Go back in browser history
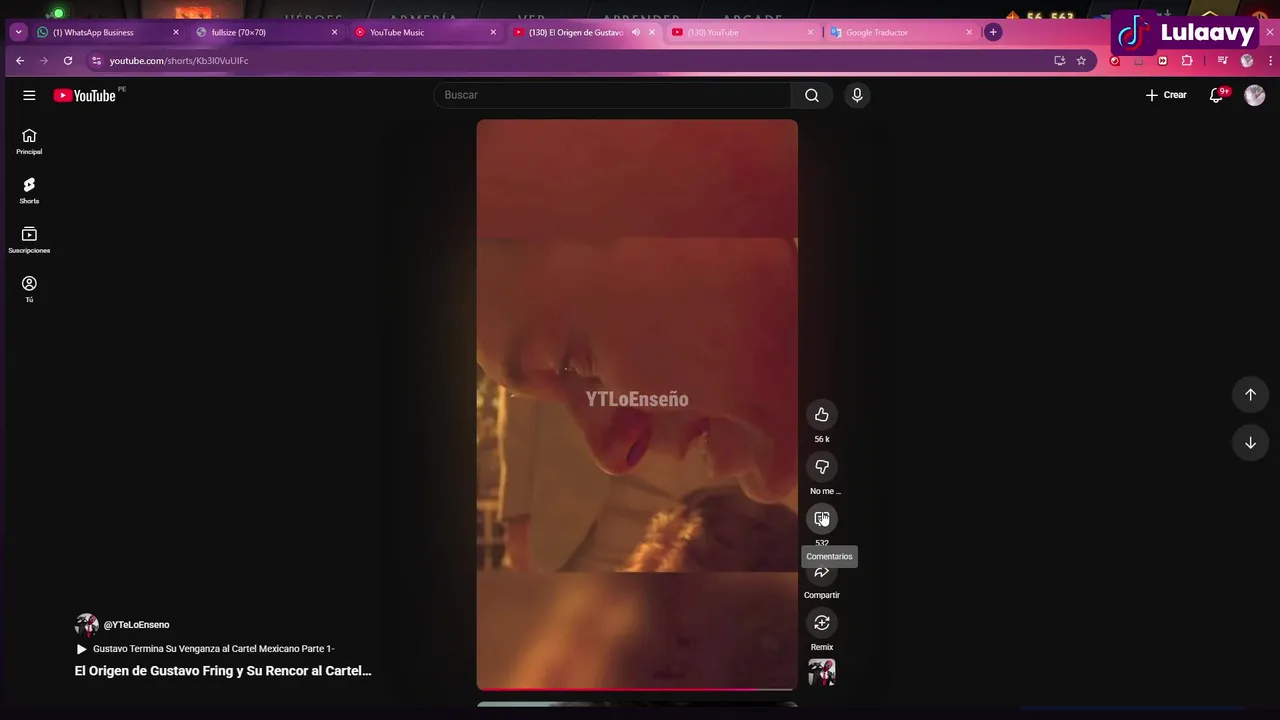The width and height of the screenshot is (1280, 720). pos(20,61)
